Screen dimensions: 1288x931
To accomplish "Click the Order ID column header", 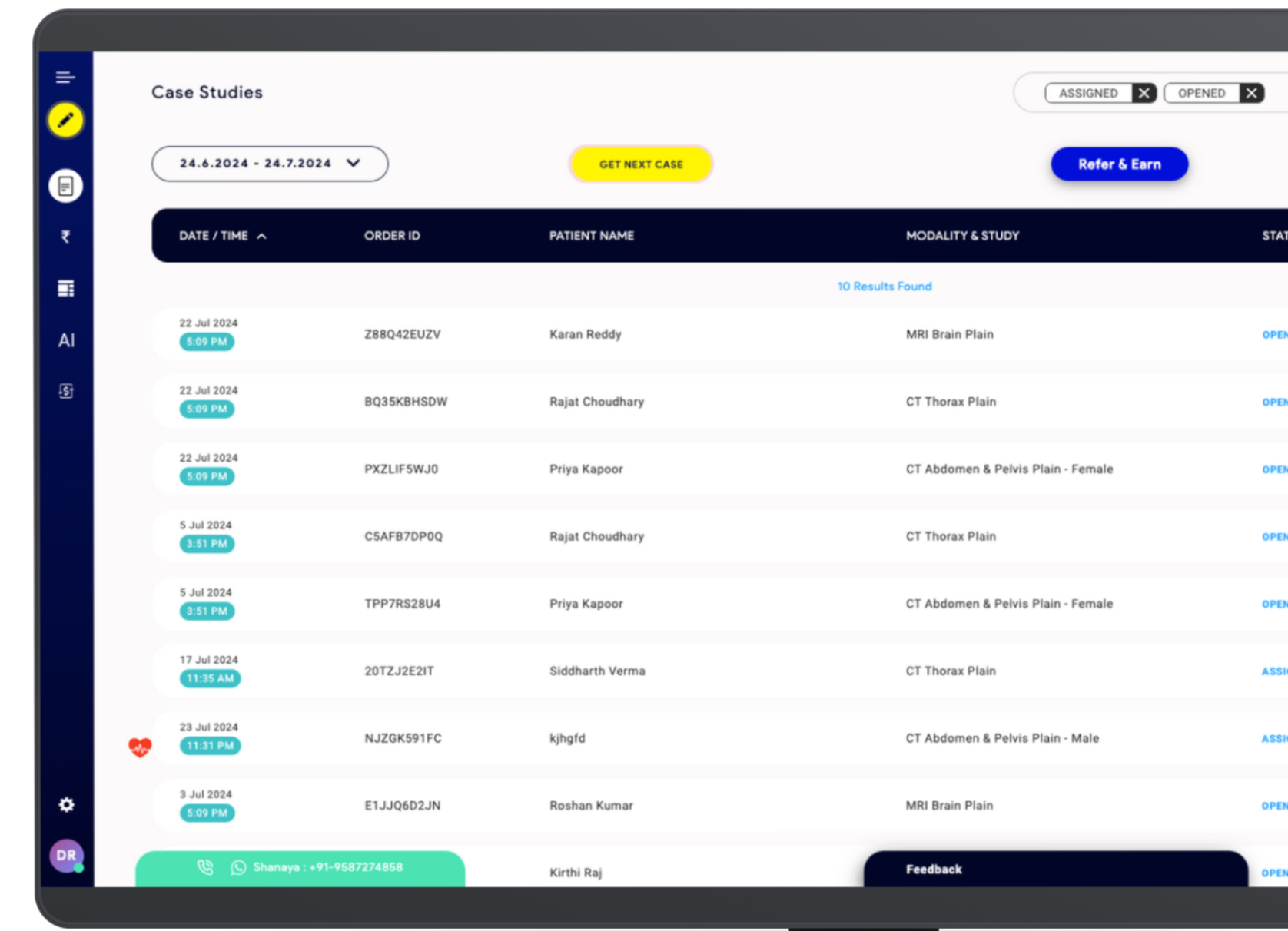I will click(x=392, y=236).
